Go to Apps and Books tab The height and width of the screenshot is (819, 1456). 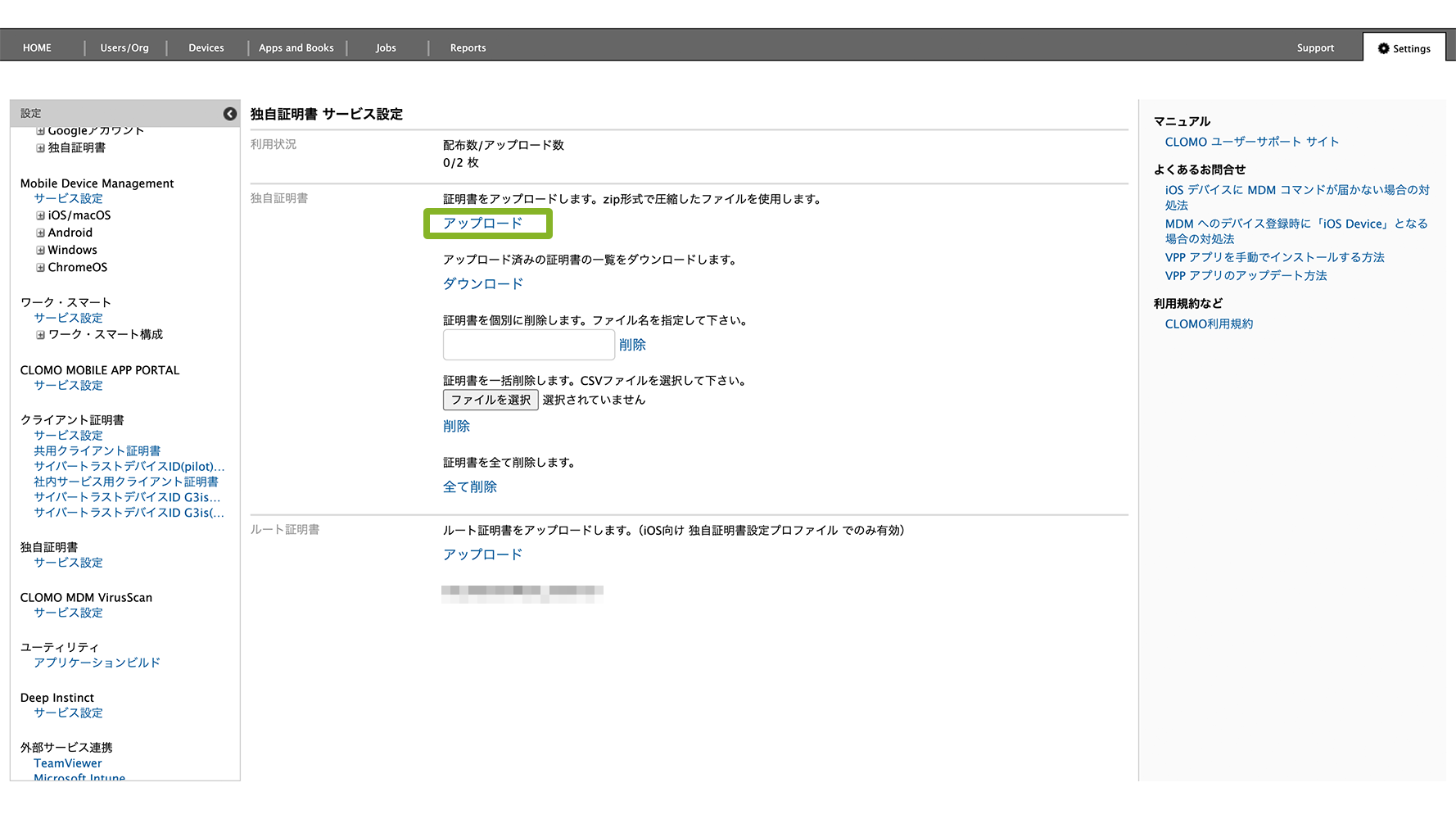tap(296, 48)
